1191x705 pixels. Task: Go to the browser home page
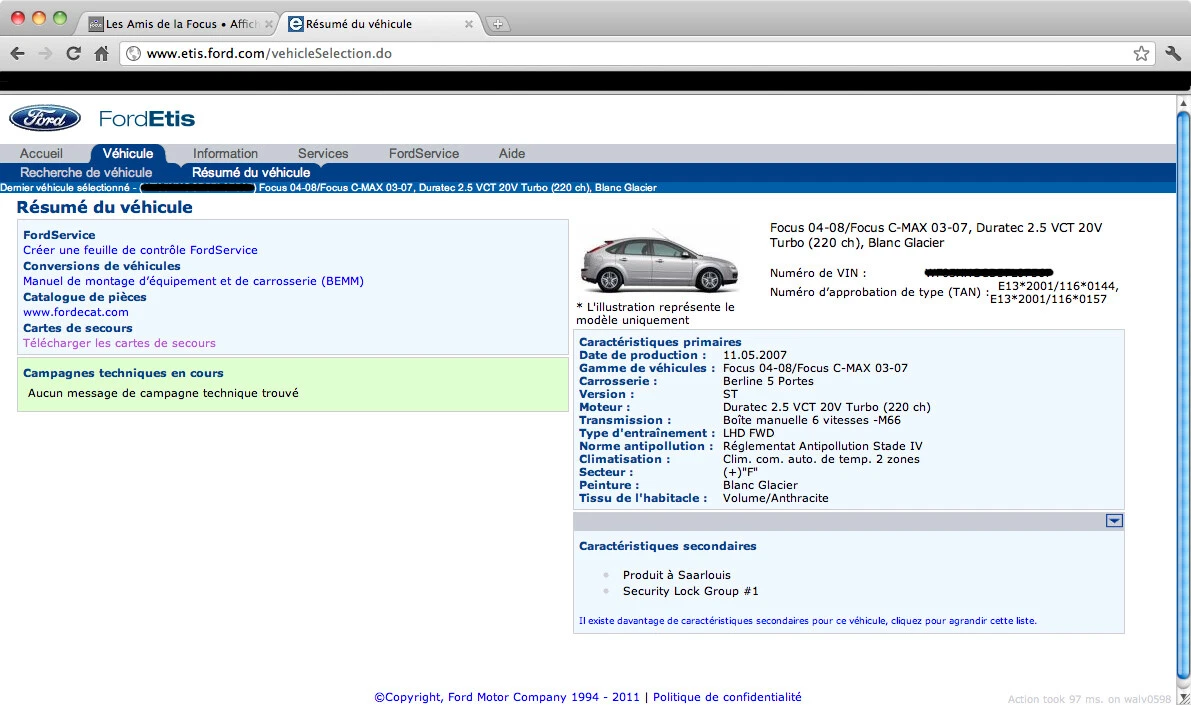(x=101, y=53)
